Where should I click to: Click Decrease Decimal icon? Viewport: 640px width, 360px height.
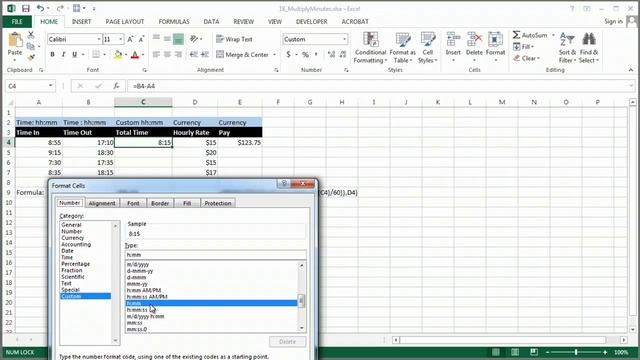tap(343, 54)
